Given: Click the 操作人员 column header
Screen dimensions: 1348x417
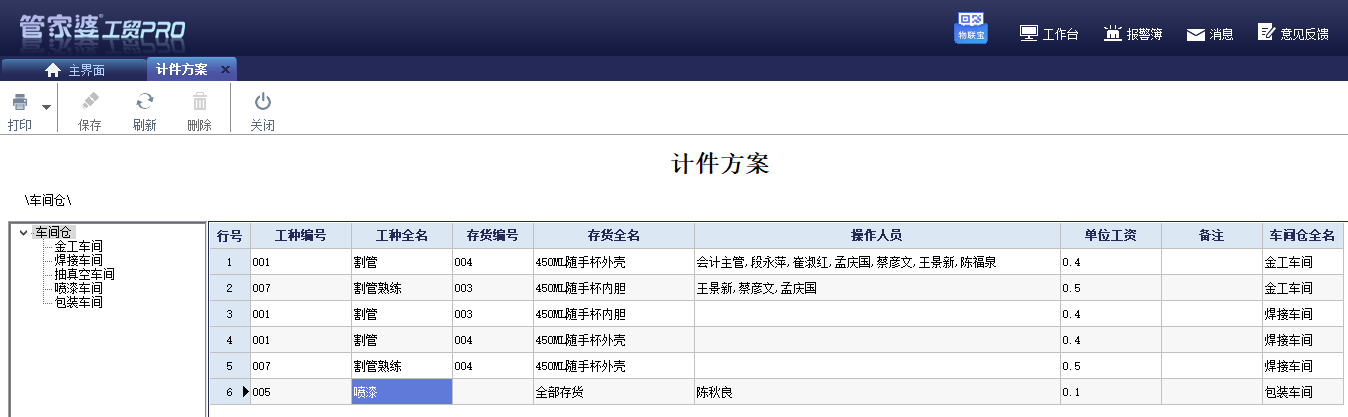Looking at the screenshot, I should (877, 236).
